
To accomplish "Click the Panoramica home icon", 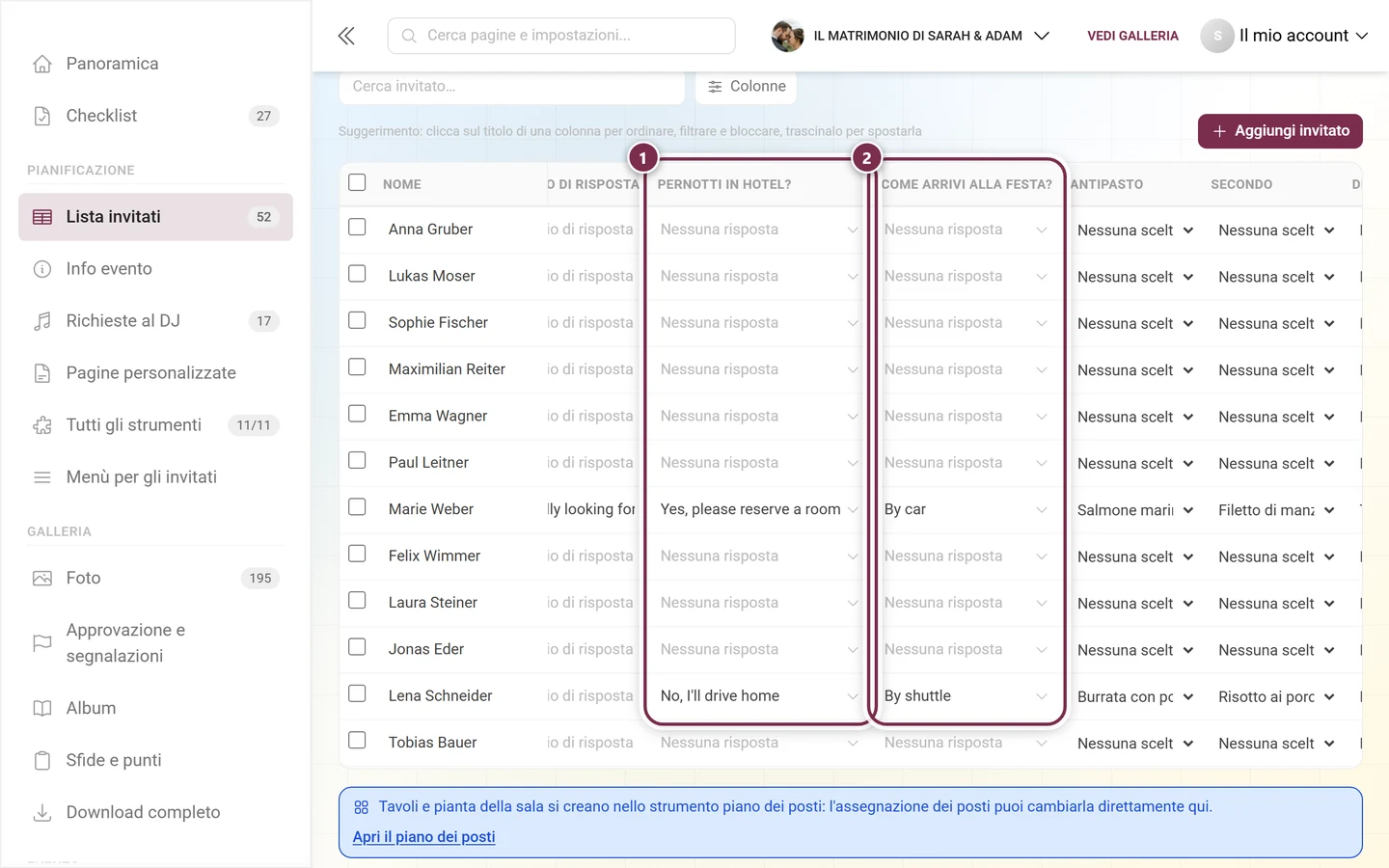I will (x=42, y=64).
